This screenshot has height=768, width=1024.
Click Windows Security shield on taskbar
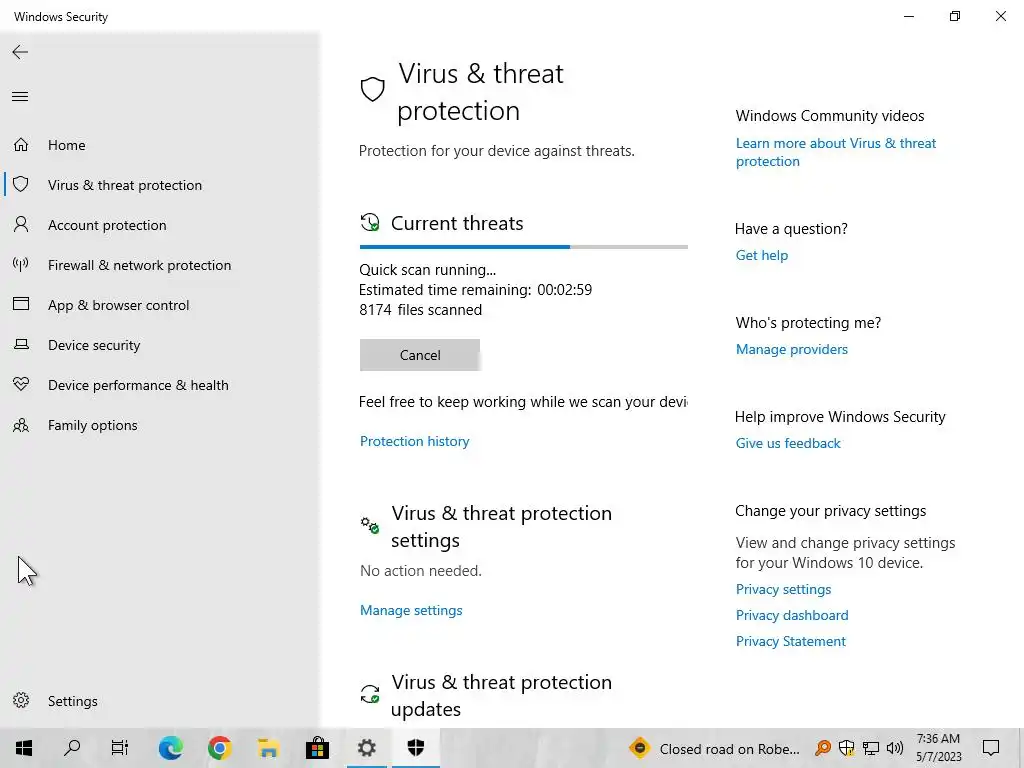[x=415, y=748]
